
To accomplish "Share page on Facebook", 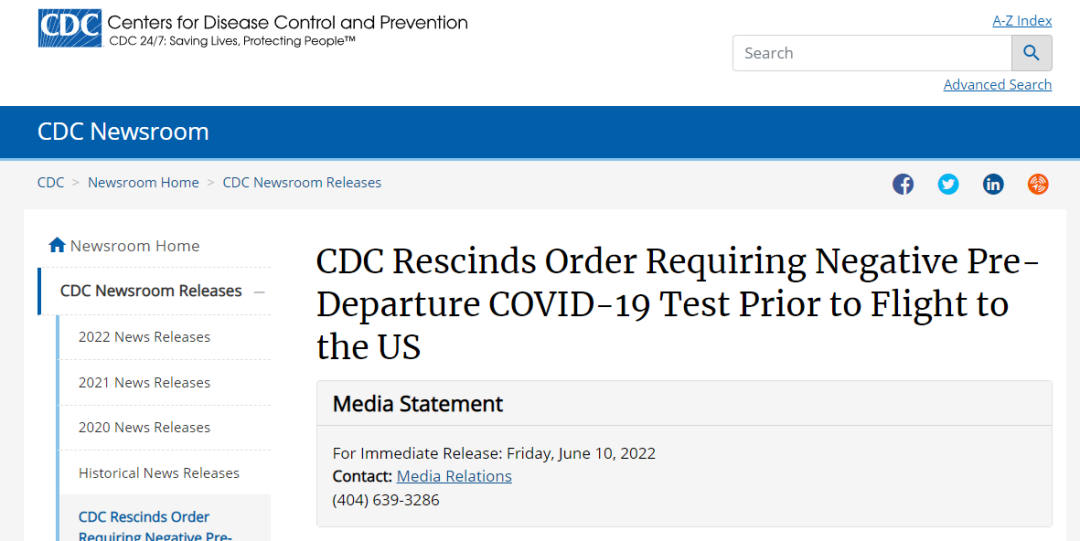I will [903, 184].
